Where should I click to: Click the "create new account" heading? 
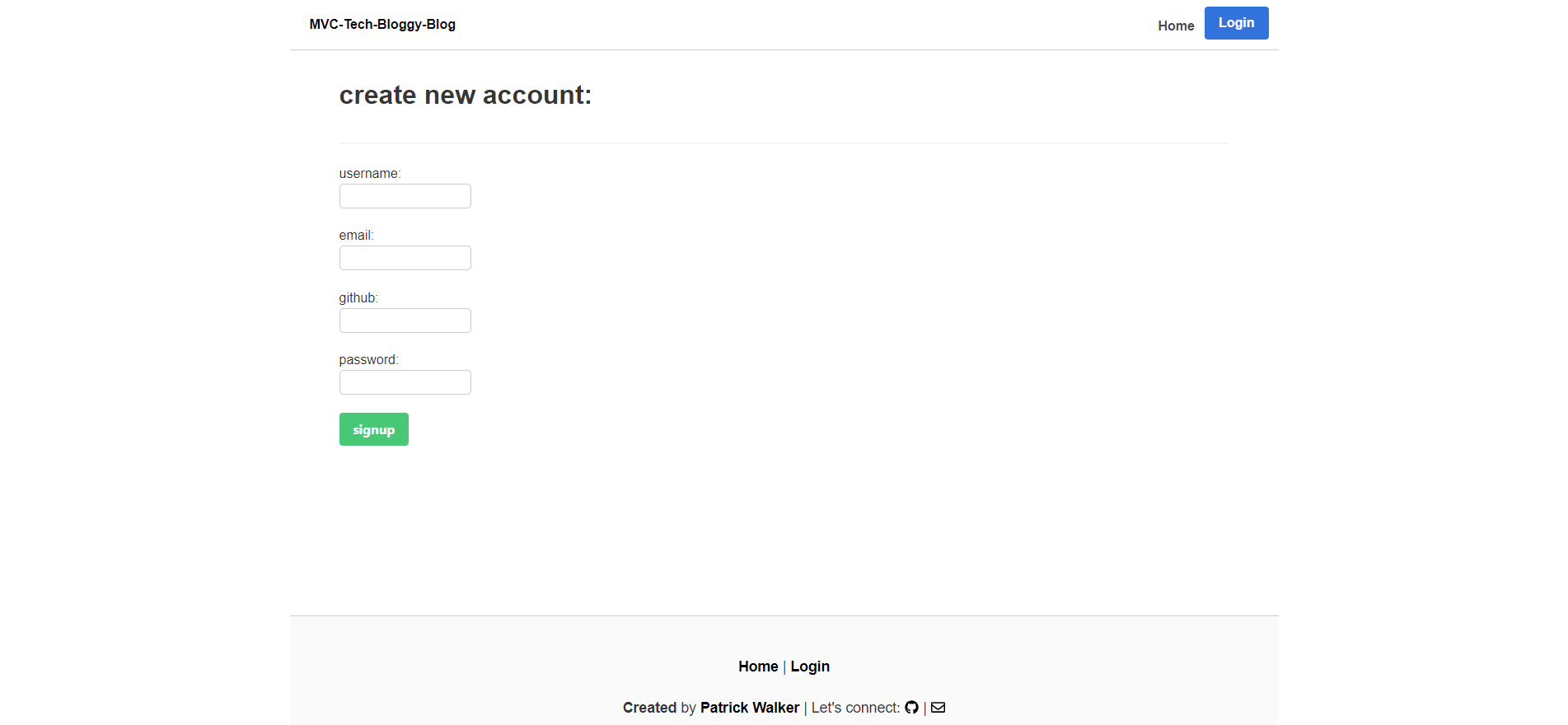pyautogui.click(x=466, y=96)
